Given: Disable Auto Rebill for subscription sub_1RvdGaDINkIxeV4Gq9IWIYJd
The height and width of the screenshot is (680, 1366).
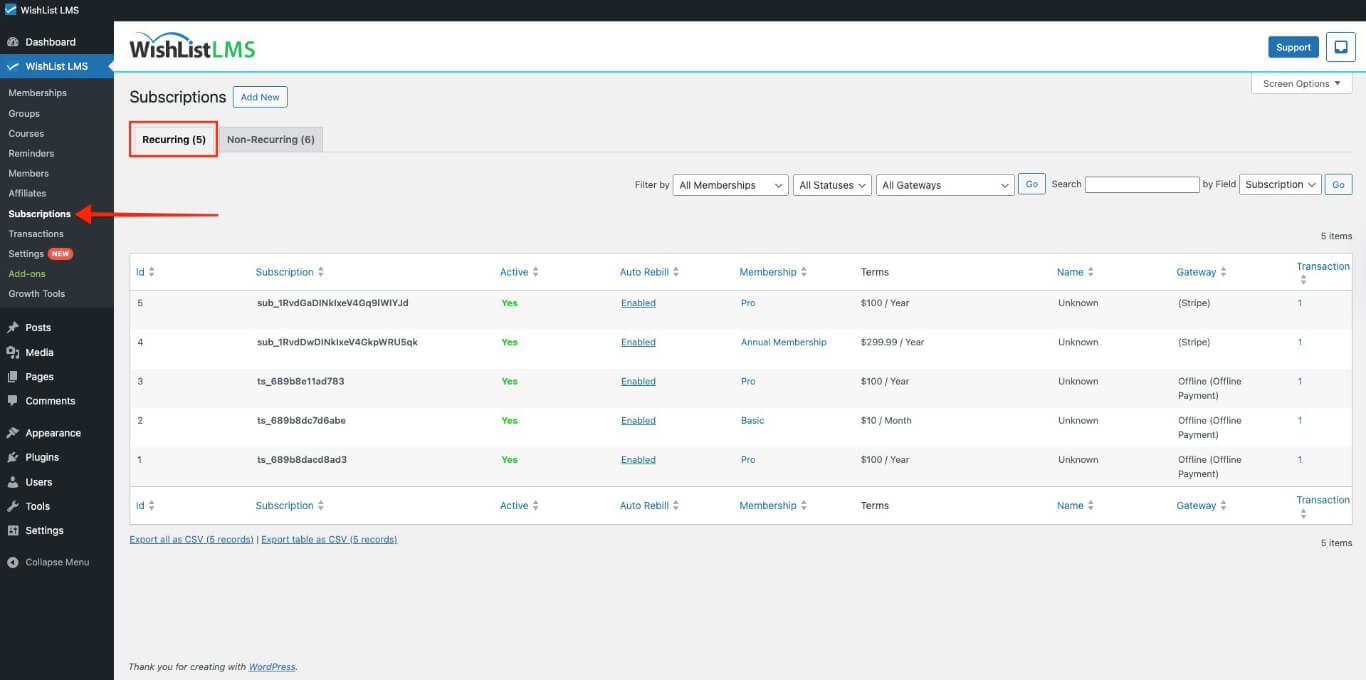Looking at the screenshot, I should [x=638, y=302].
